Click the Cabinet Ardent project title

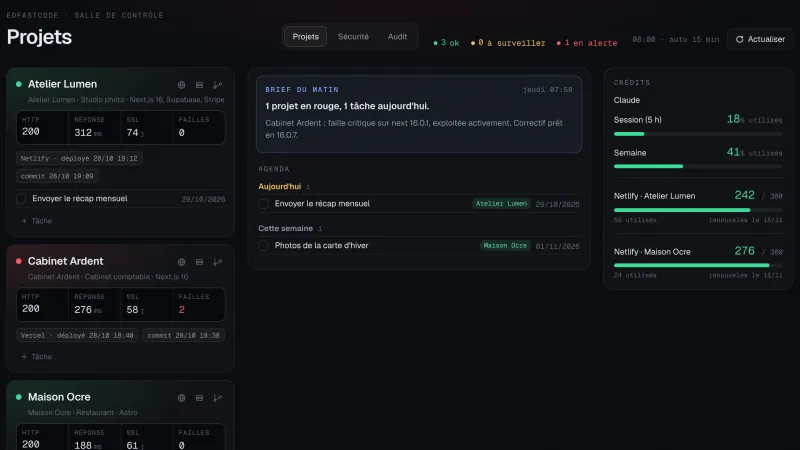tap(65, 261)
